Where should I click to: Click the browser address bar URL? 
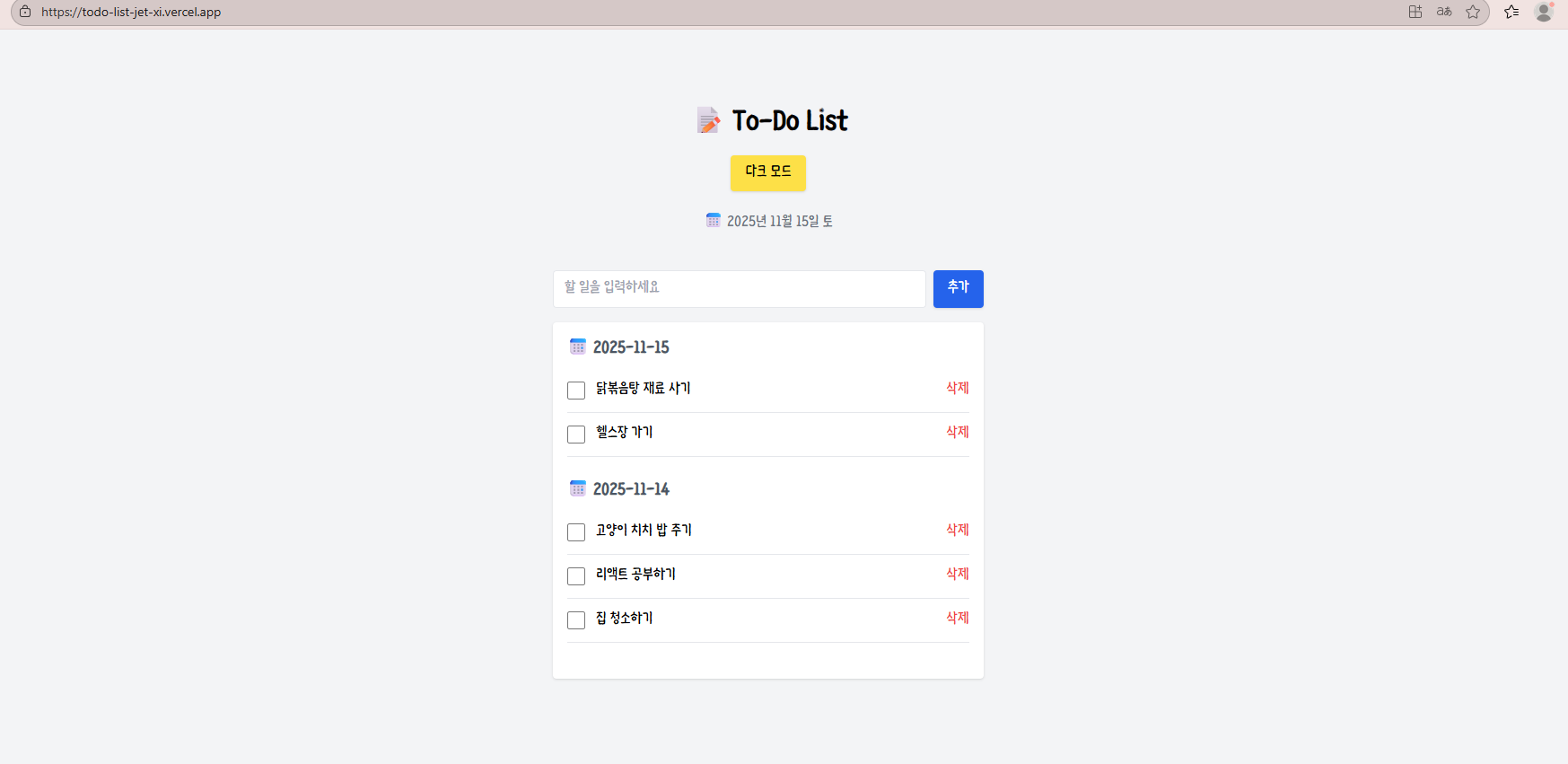pos(131,12)
